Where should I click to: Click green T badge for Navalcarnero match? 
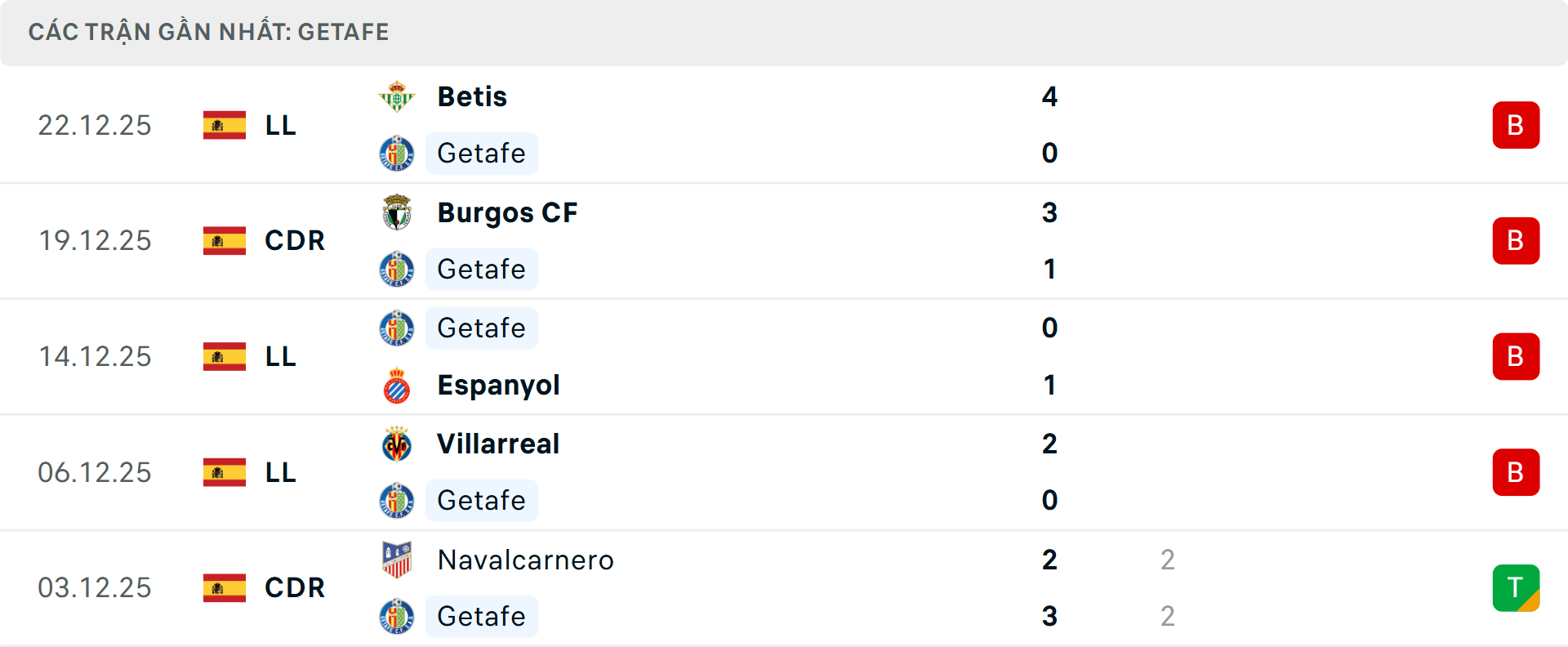(x=1516, y=587)
